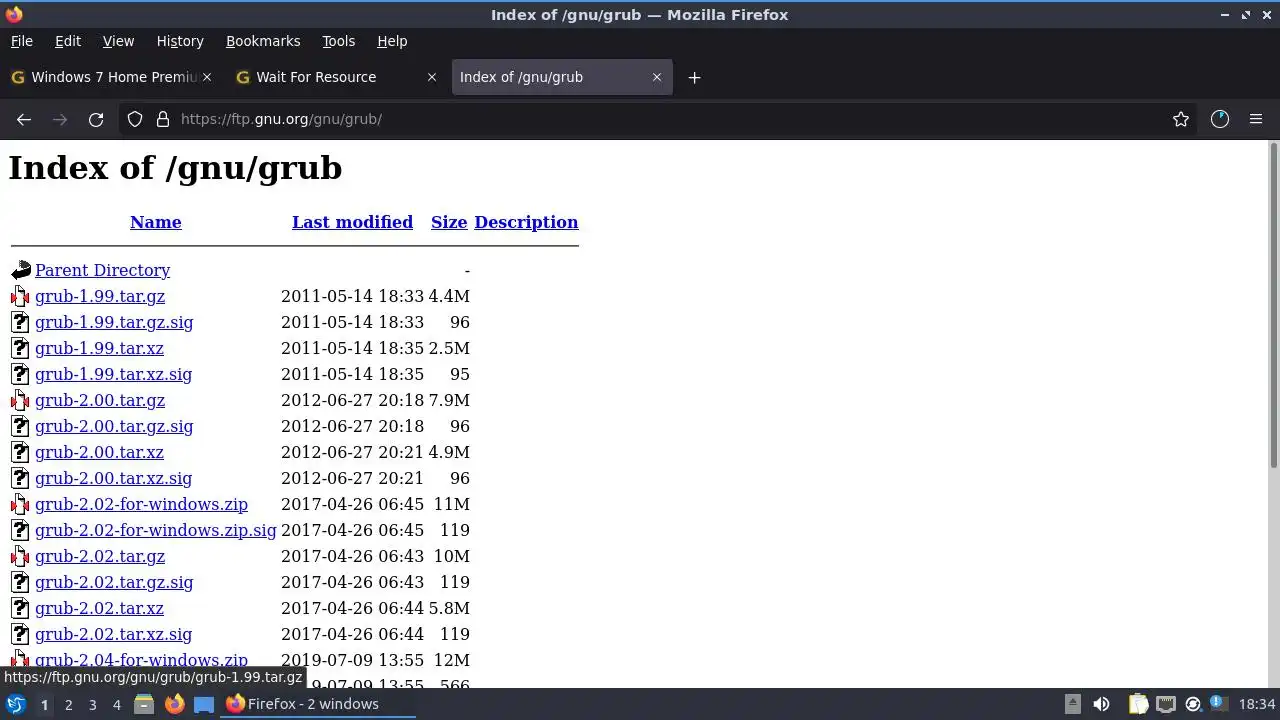Image resolution: width=1280 pixels, height=720 pixels.
Task: Click the Firefox account/profile toolbar icon
Action: click(1220, 119)
